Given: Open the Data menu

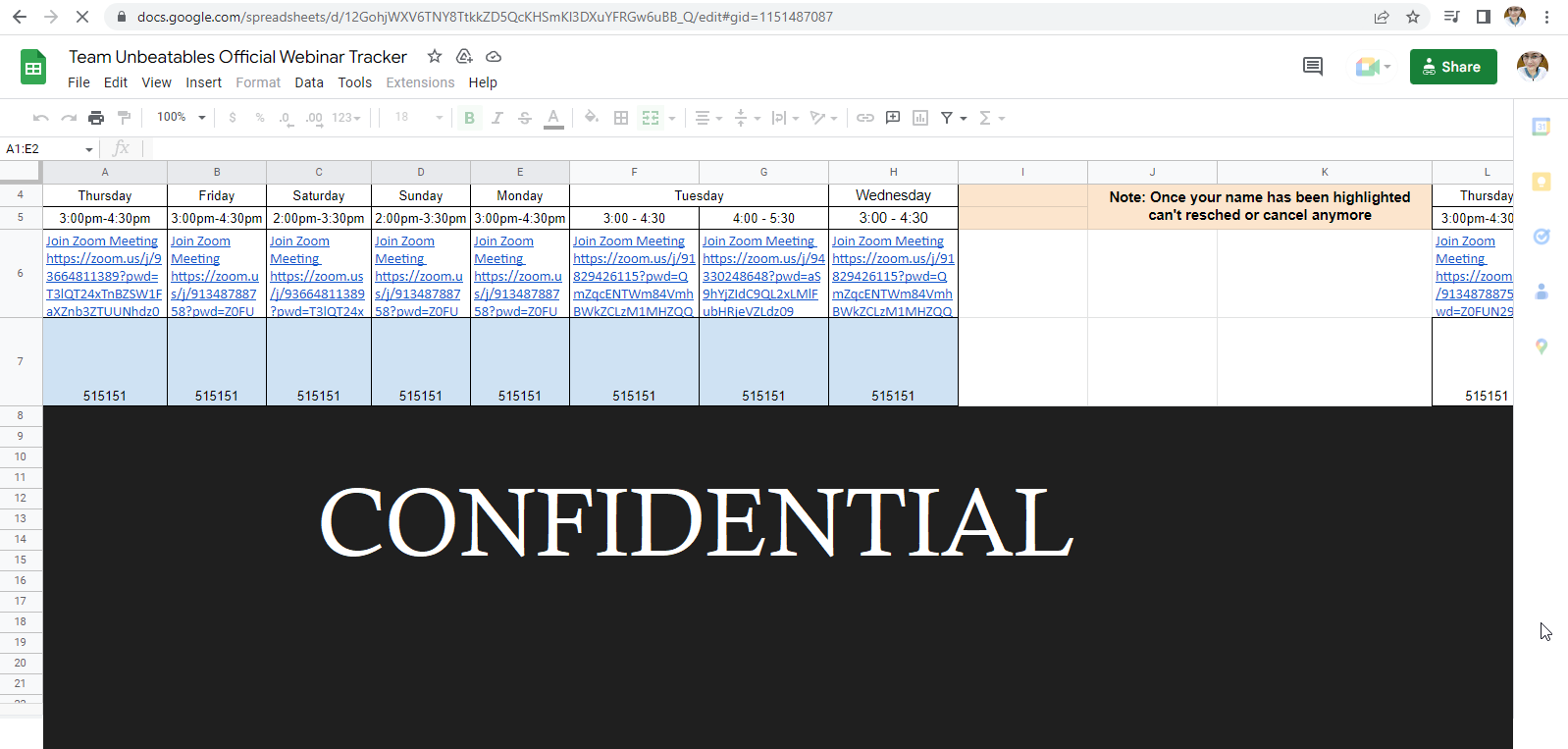Looking at the screenshot, I should [x=309, y=82].
